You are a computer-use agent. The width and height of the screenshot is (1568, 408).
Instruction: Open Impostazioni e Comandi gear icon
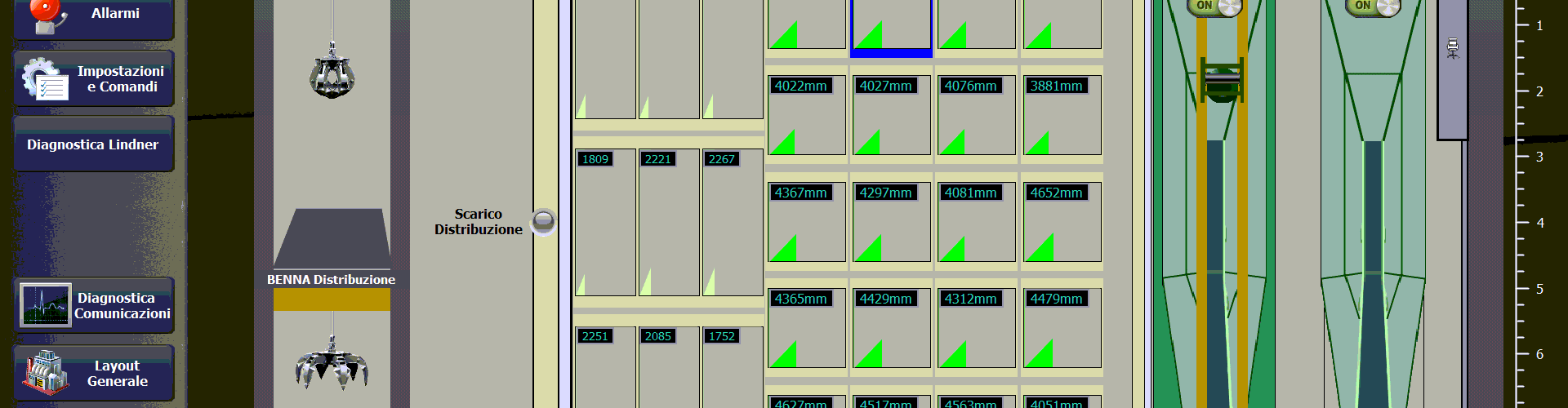pos(45,79)
